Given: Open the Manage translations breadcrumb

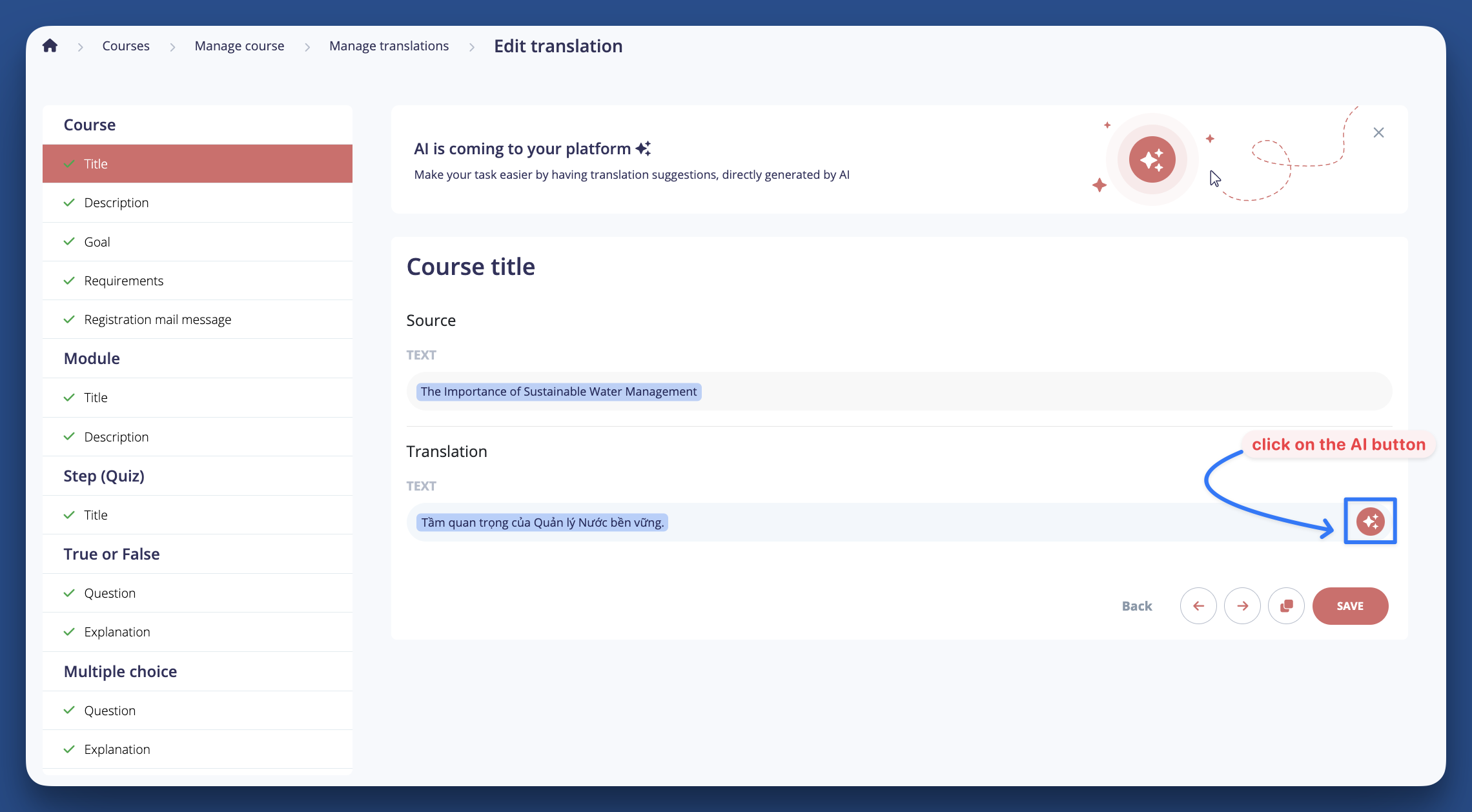Looking at the screenshot, I should (389, 46).
